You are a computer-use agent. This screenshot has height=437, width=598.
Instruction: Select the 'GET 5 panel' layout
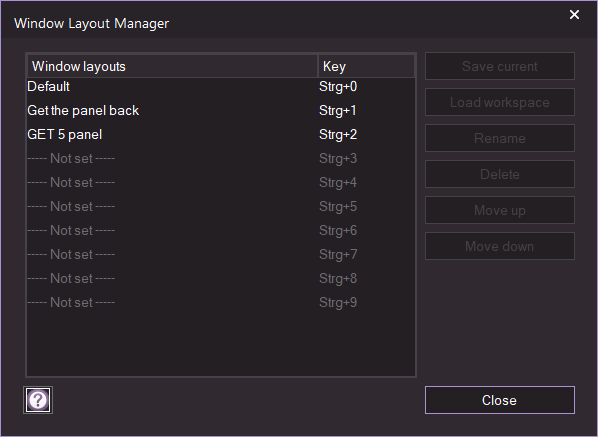point(221,135)
